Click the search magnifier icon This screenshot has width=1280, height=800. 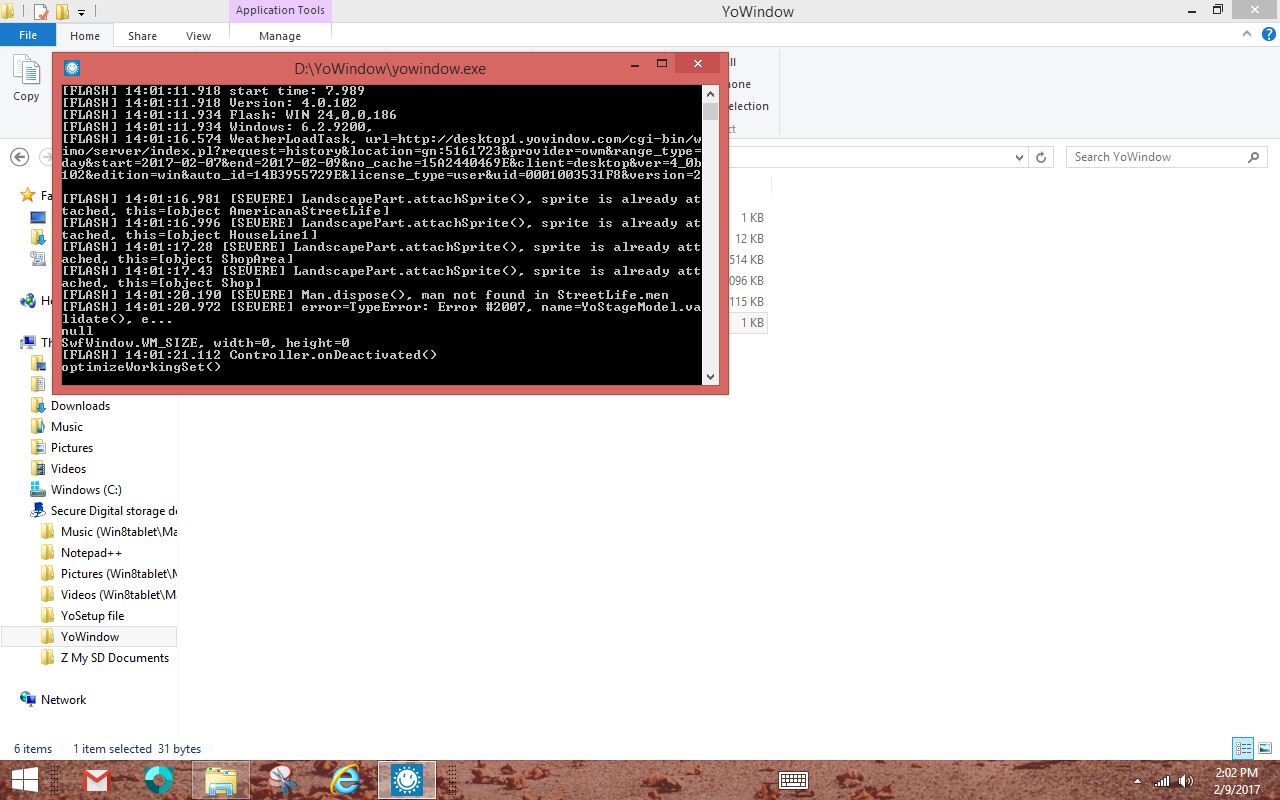[1254, 157]
